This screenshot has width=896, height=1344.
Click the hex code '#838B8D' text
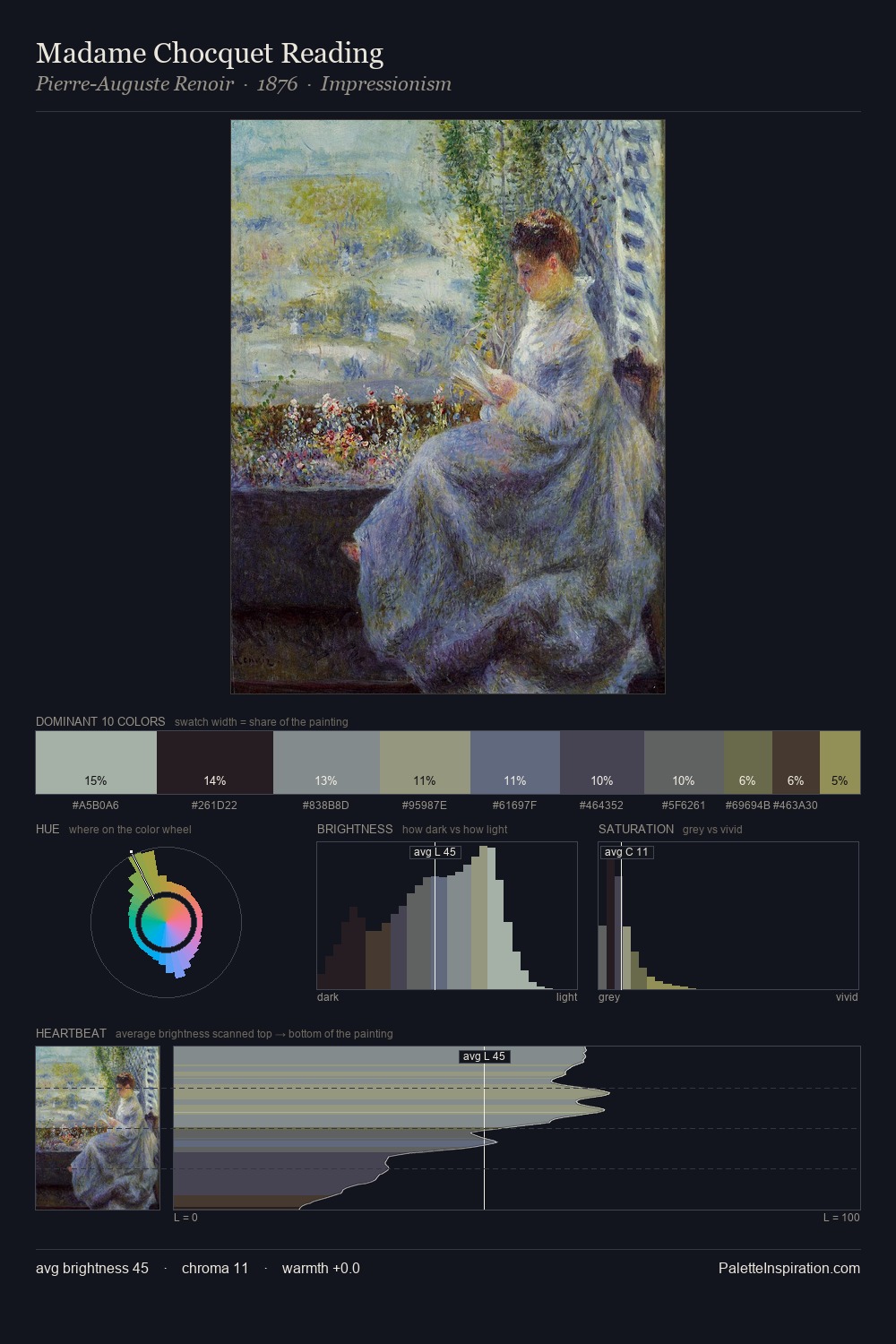coord(326,806)
